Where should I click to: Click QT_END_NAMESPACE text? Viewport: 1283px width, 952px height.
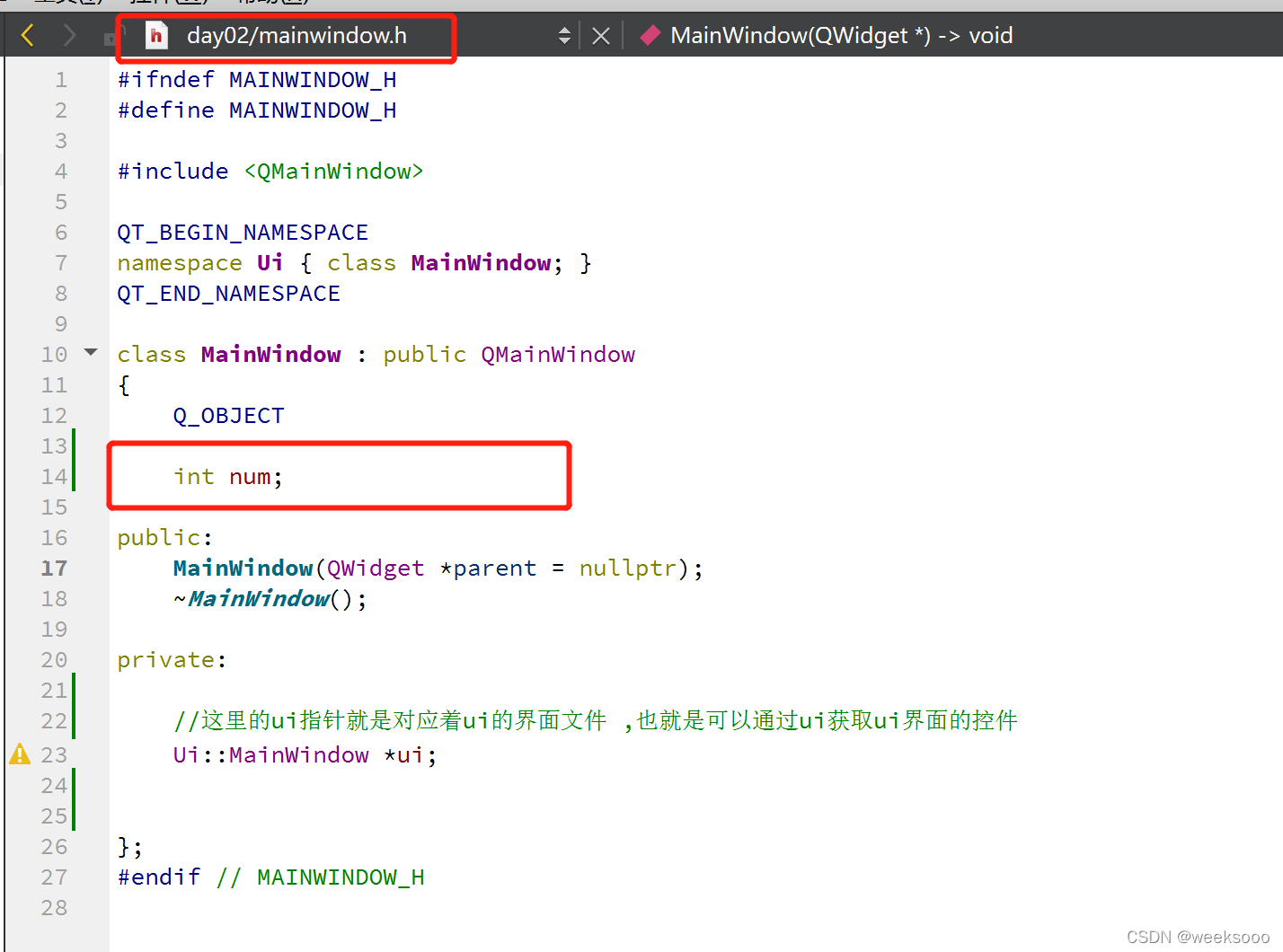tap(228, 294)
